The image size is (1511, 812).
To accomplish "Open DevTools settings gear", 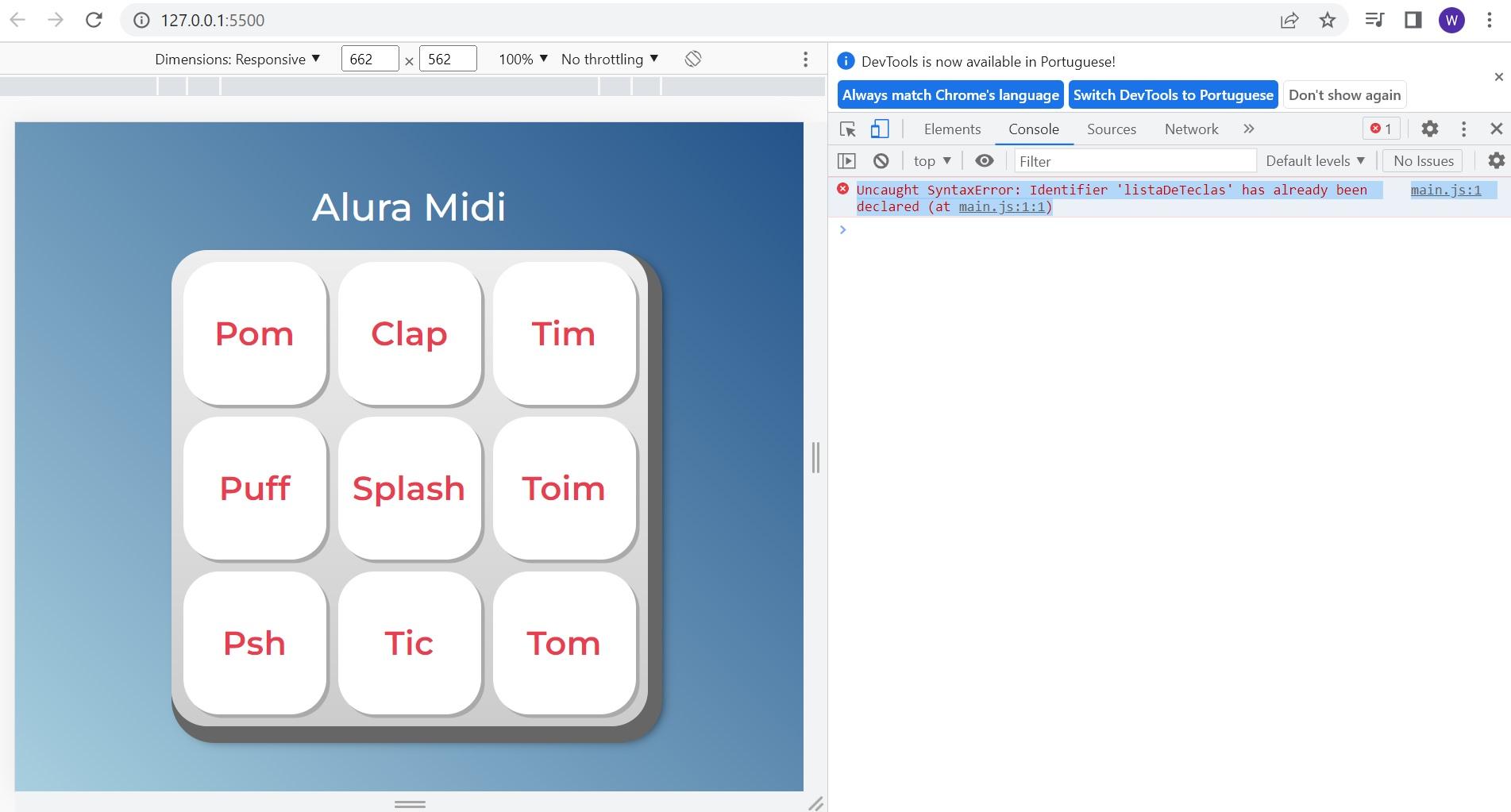I will [1429, 129].
